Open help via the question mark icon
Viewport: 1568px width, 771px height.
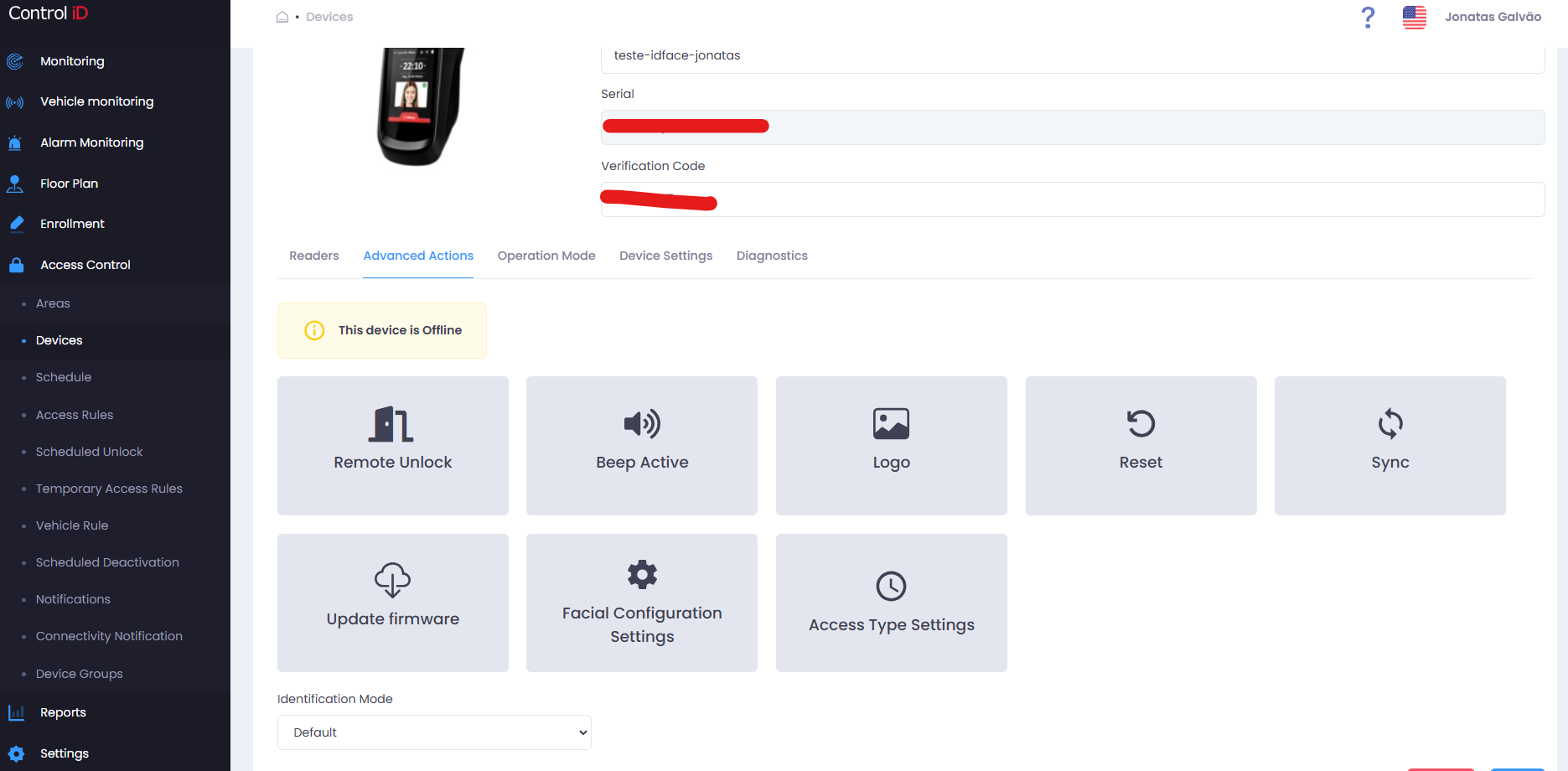pyautogui.click(x=1368, y=17)
